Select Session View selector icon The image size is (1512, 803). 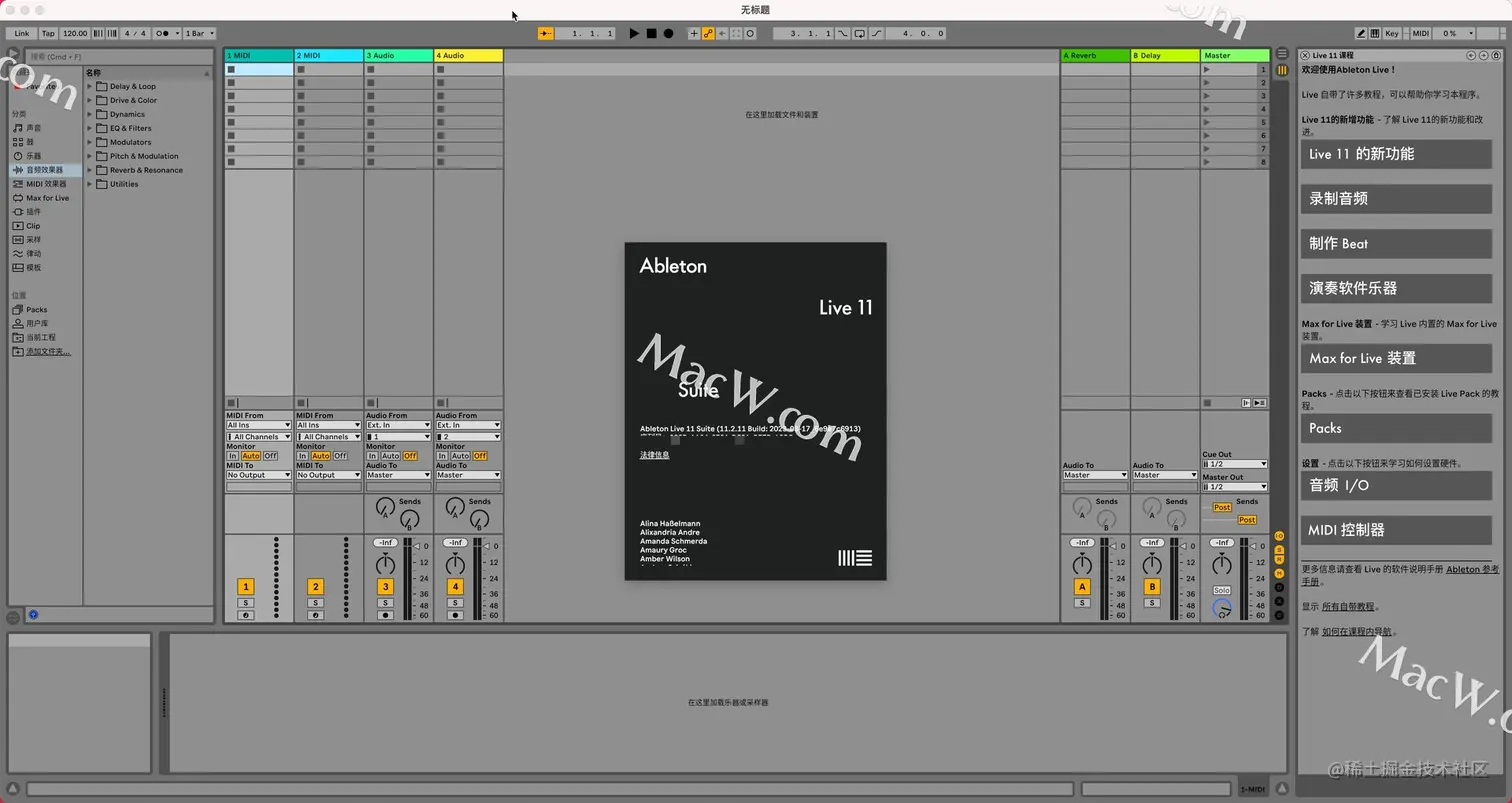pos(1282,70)
